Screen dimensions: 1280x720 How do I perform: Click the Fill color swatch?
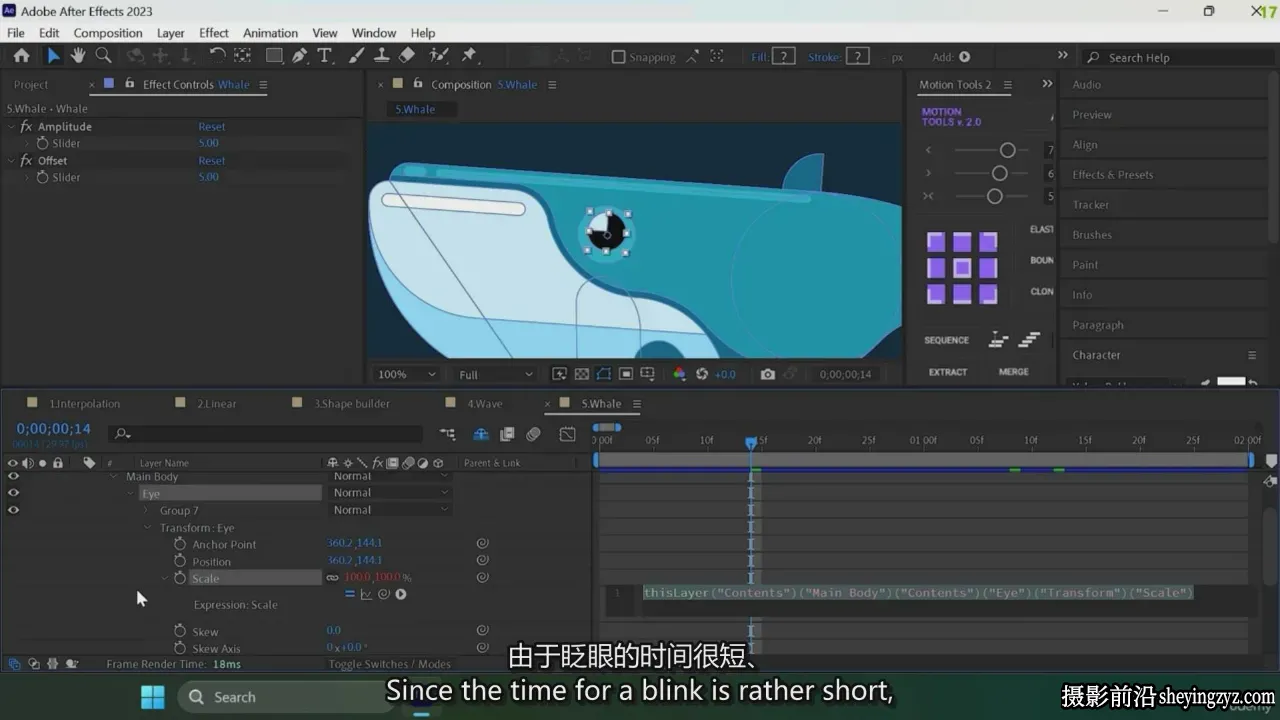pyautogui.click(x=785, y=57)
